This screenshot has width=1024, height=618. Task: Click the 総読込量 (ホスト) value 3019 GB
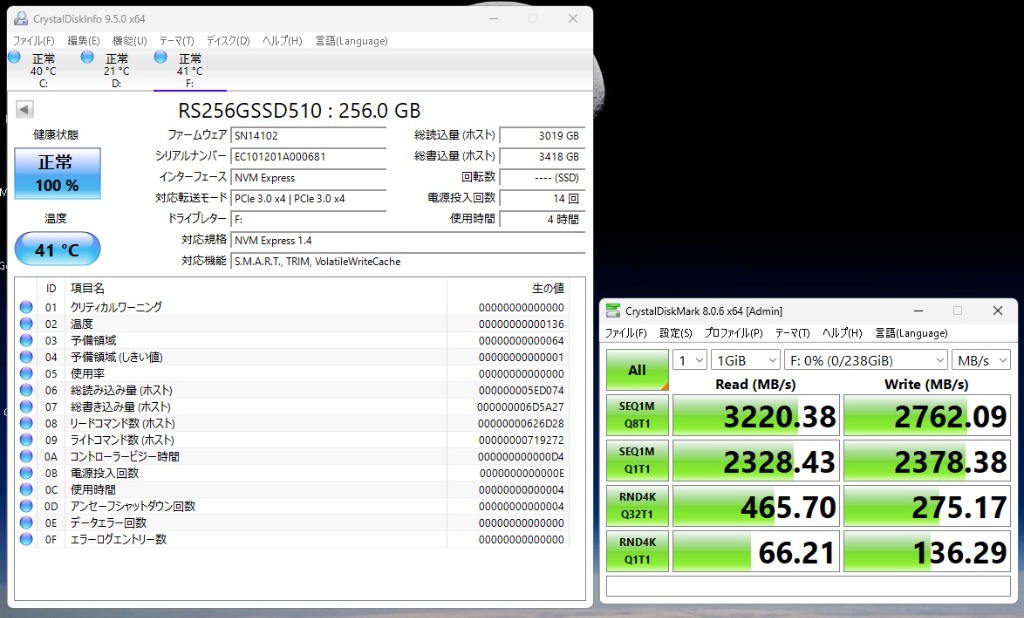[x=542, y=135]
